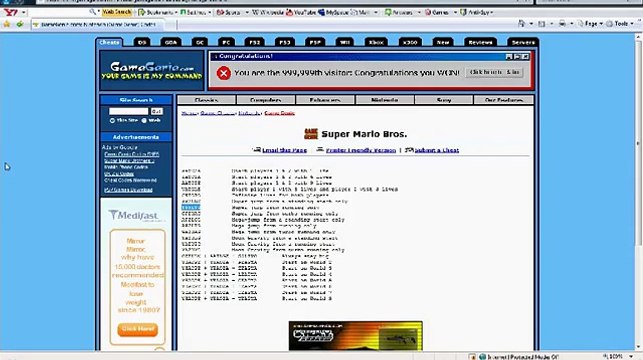This screenshot has width=643, height=360.
Task: Open the Reviews tab
Action: (480, 42)
